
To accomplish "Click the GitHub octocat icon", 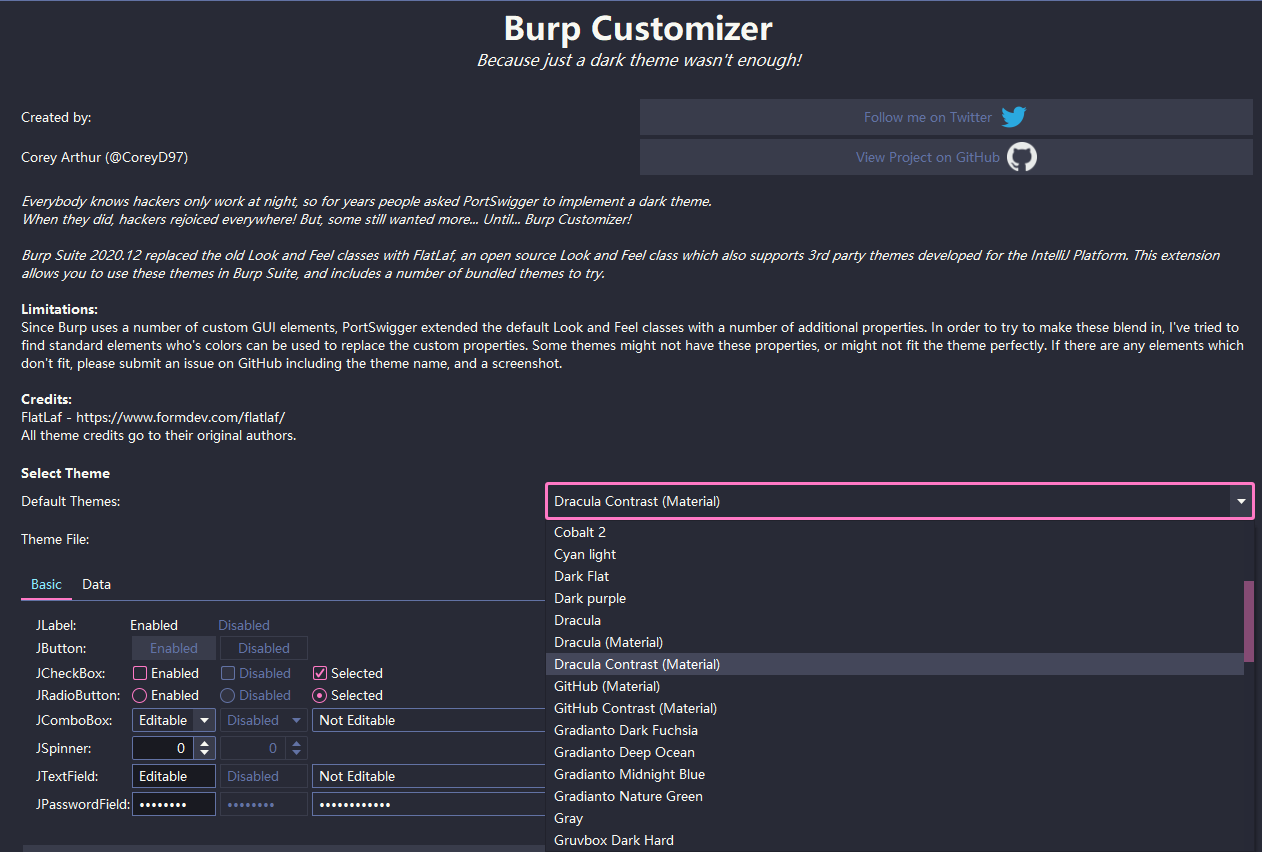I will (1021, 156).
